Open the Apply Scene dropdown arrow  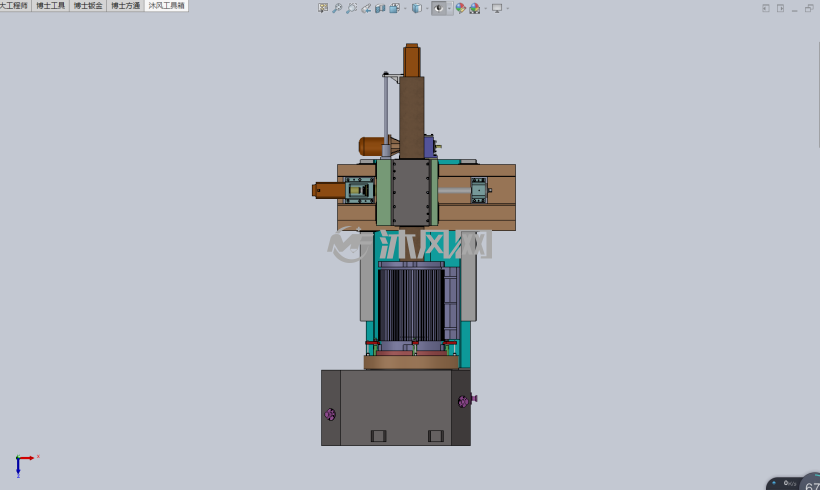pyautogui.click(x=486, y=8)
